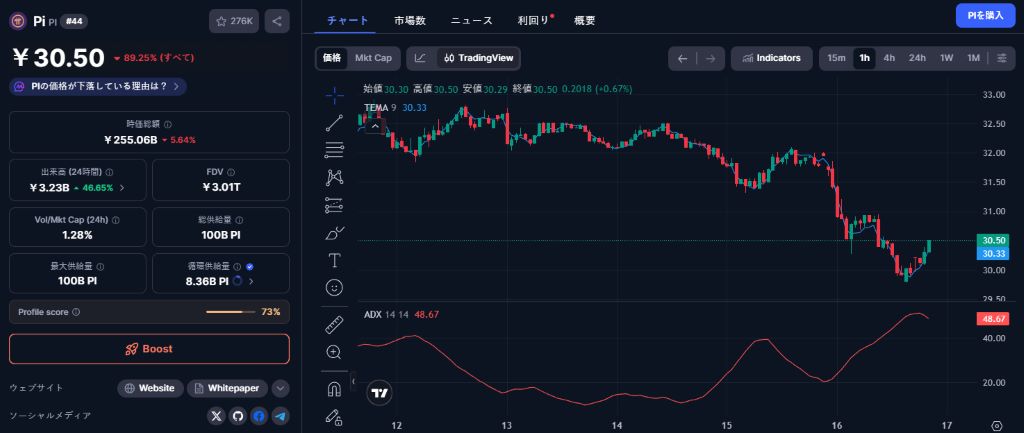
Task: Click the TradingView logo on chart
Action: click(x=379, y=392)
